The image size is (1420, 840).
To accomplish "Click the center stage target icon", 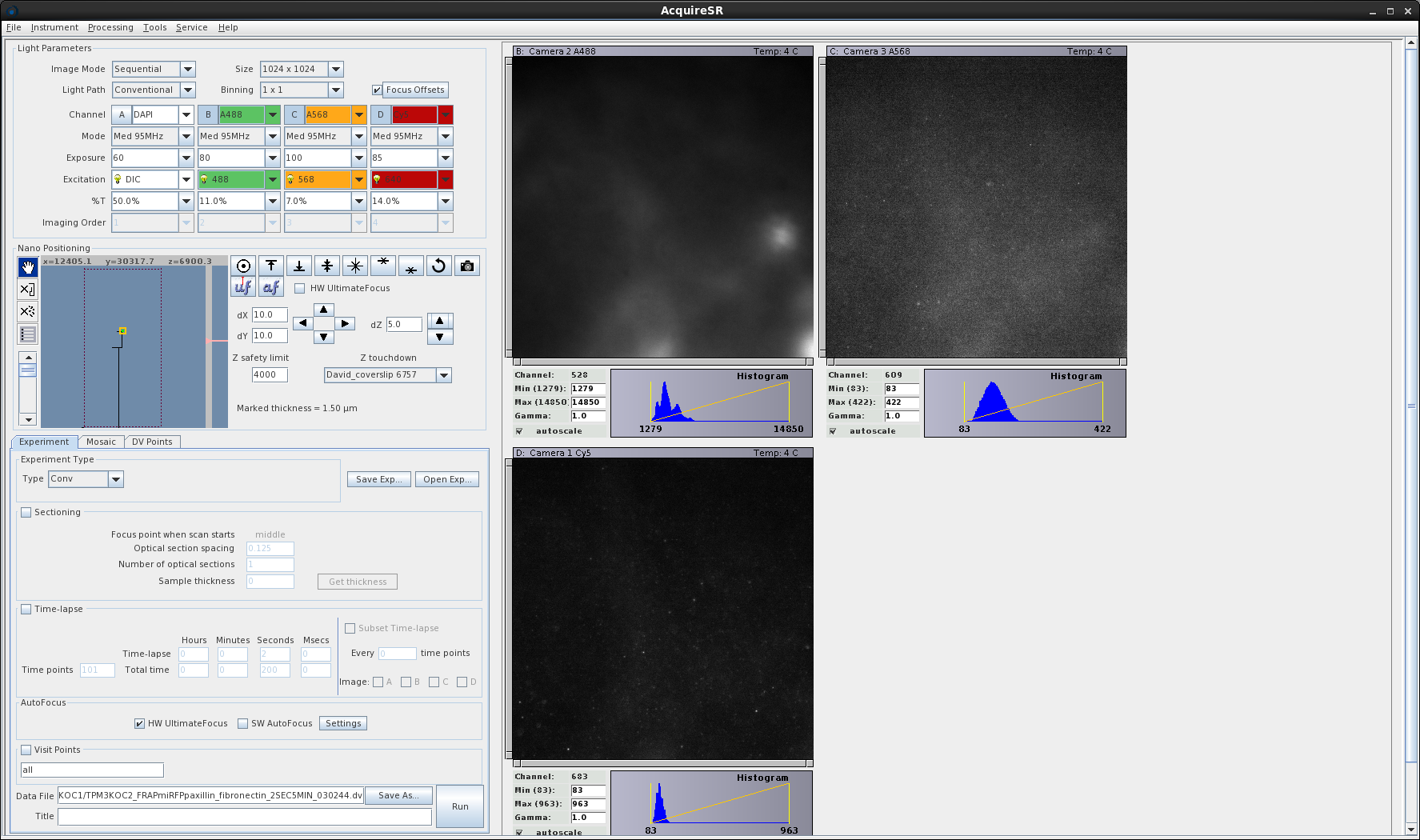I will point(243,266).
